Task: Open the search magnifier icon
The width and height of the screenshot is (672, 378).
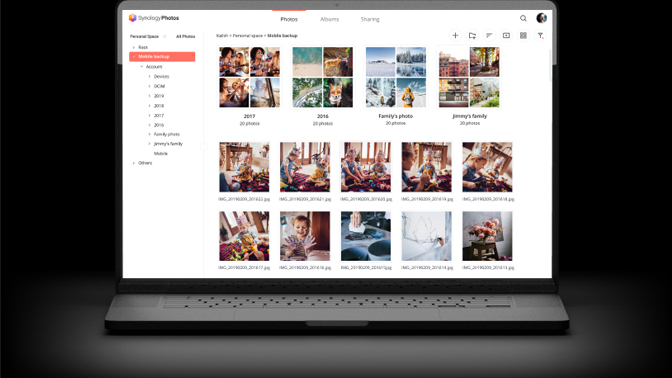Action: click(523, 18)
